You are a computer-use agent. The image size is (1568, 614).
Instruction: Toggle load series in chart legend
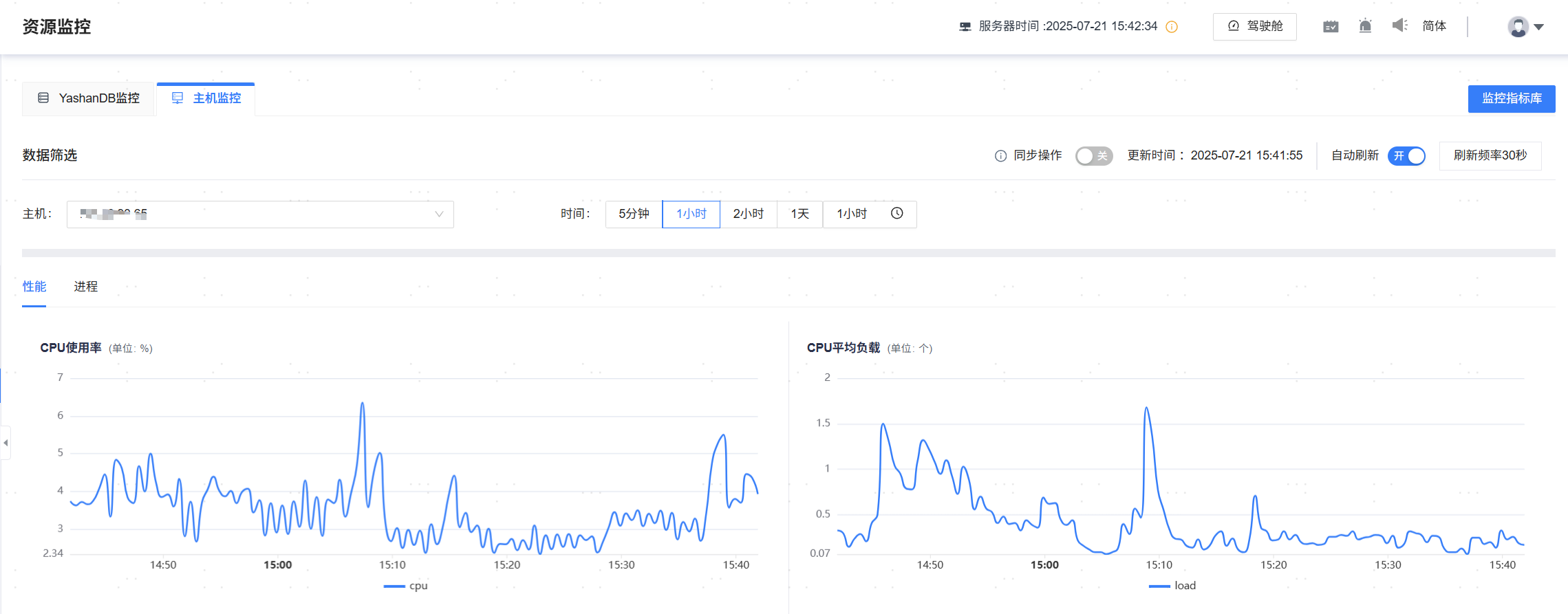pos(1172,586)
